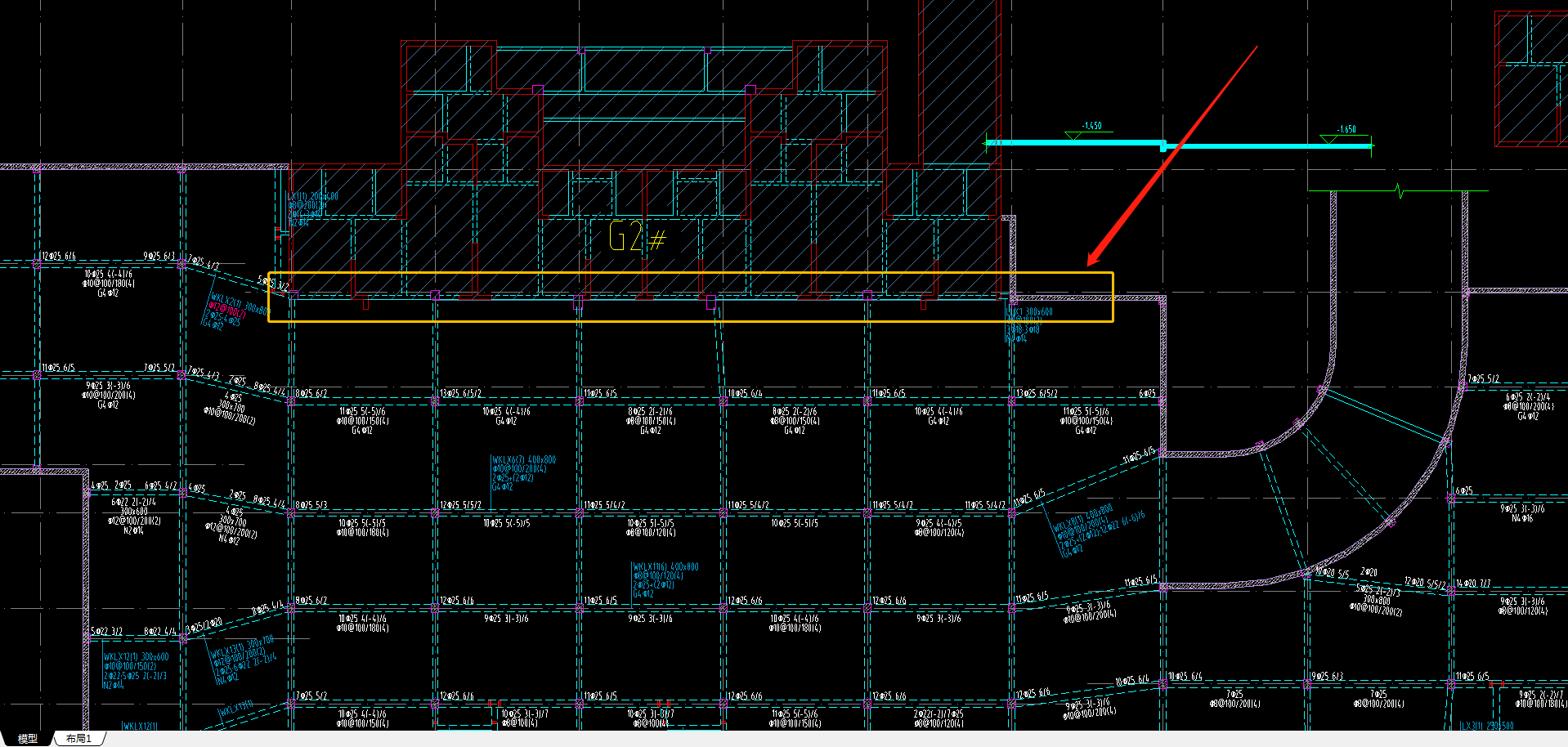Image resolution: width=1568 pixels, height=747 pixels.
Task: Select the 8Φ25 5/3 rebar text
Action: 311,505
